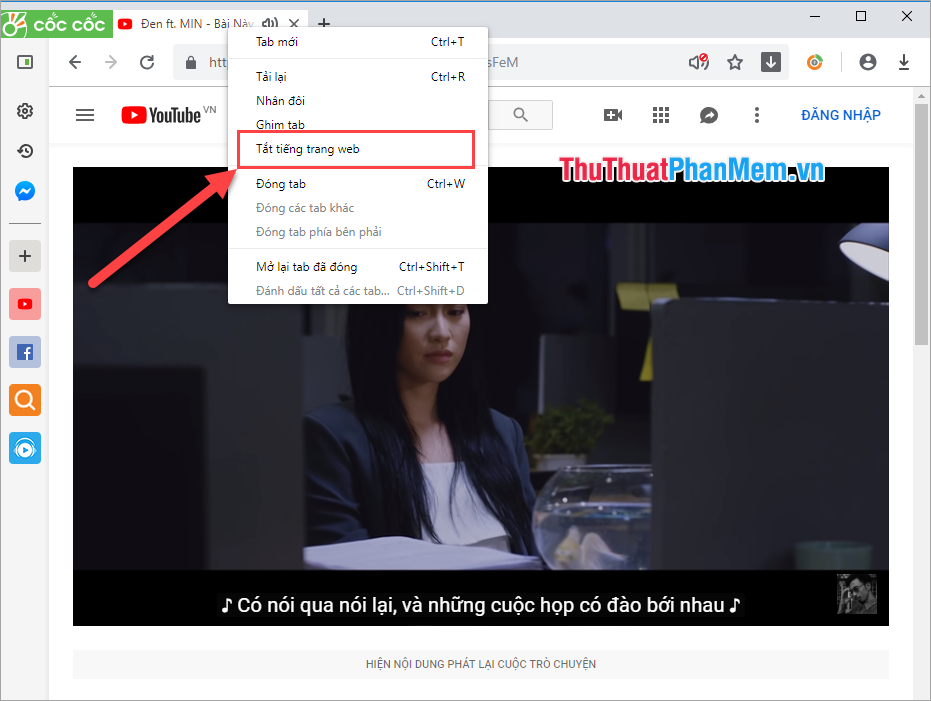Mute the tab using its speaker icon

point(269,23)
